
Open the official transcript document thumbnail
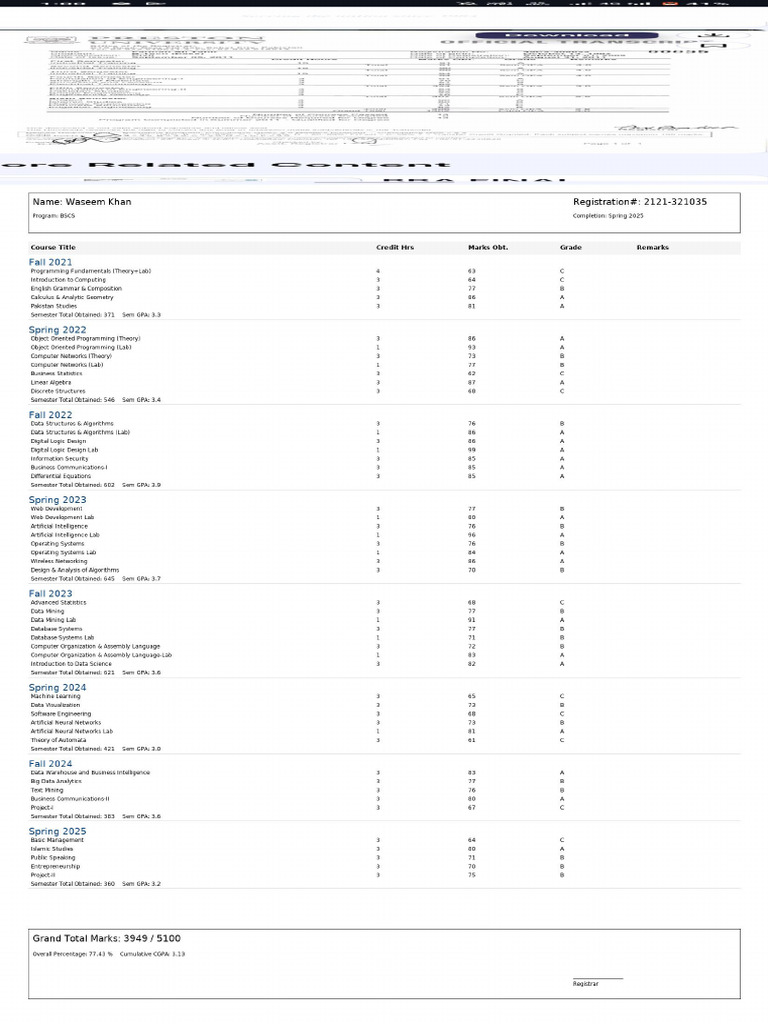pyautogui.click(x=384, y=88)
